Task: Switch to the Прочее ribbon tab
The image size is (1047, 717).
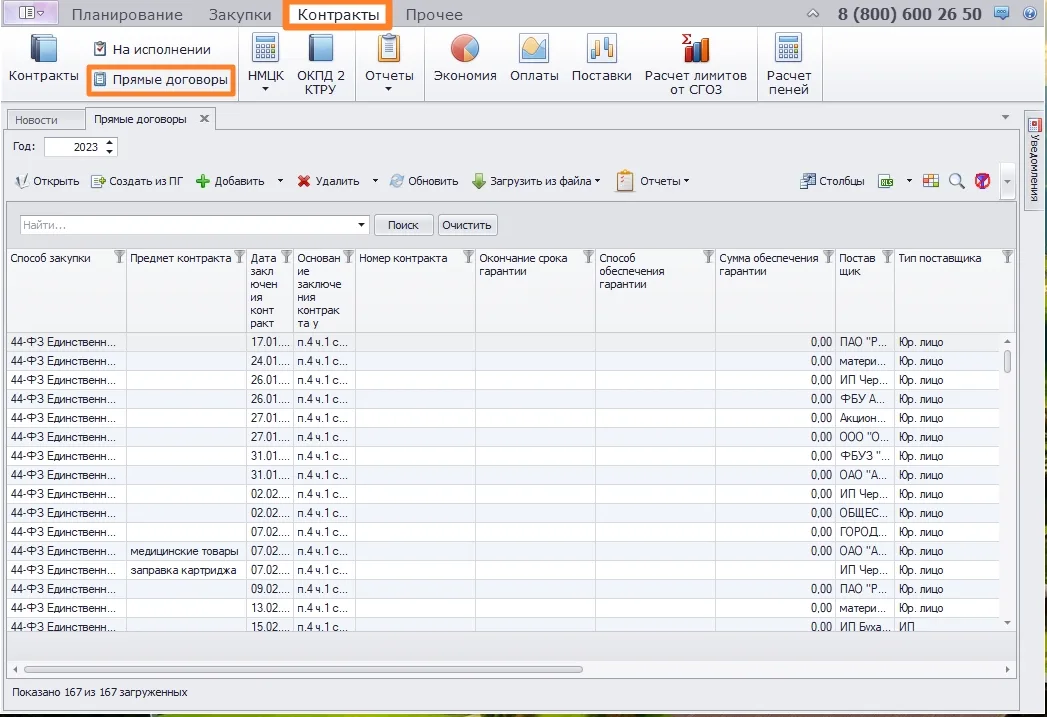Action: tap(434, 15)
